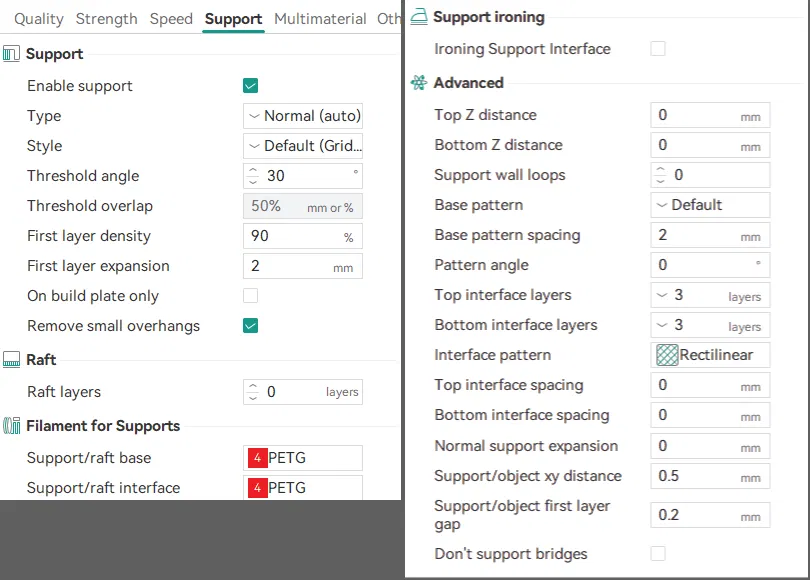
Task: Switch to the Quality tab
Action: (39, 18)
